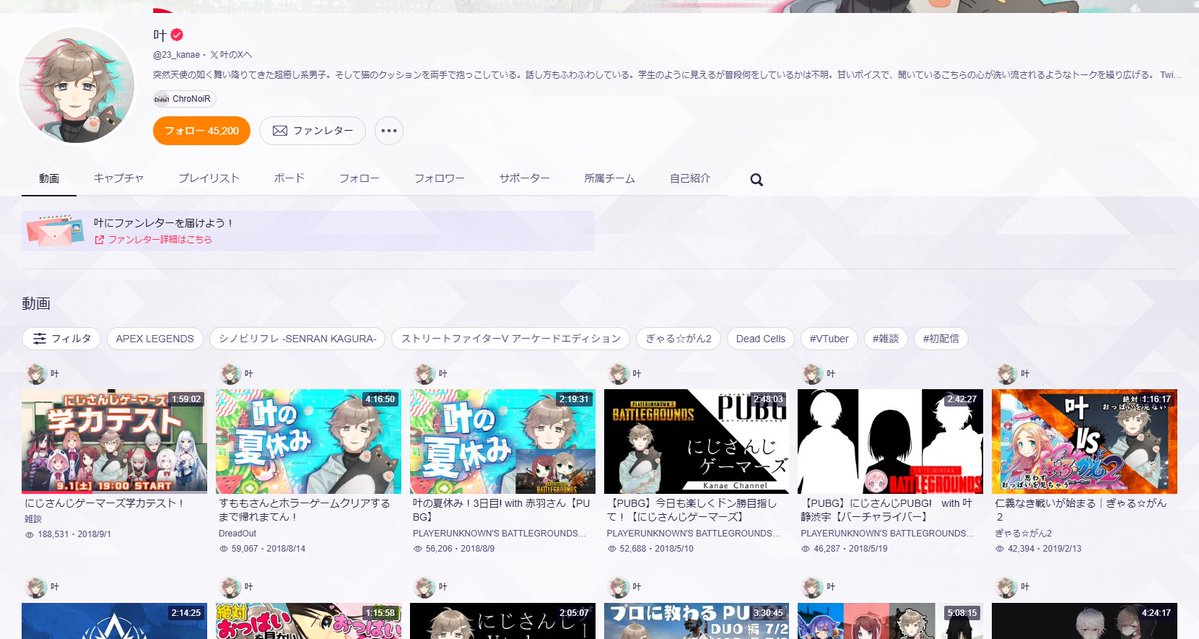This screenshot has width=1199, height=639.
Task: Filter videos by APEX LEGENDS tag
Action: click(154, 339)
